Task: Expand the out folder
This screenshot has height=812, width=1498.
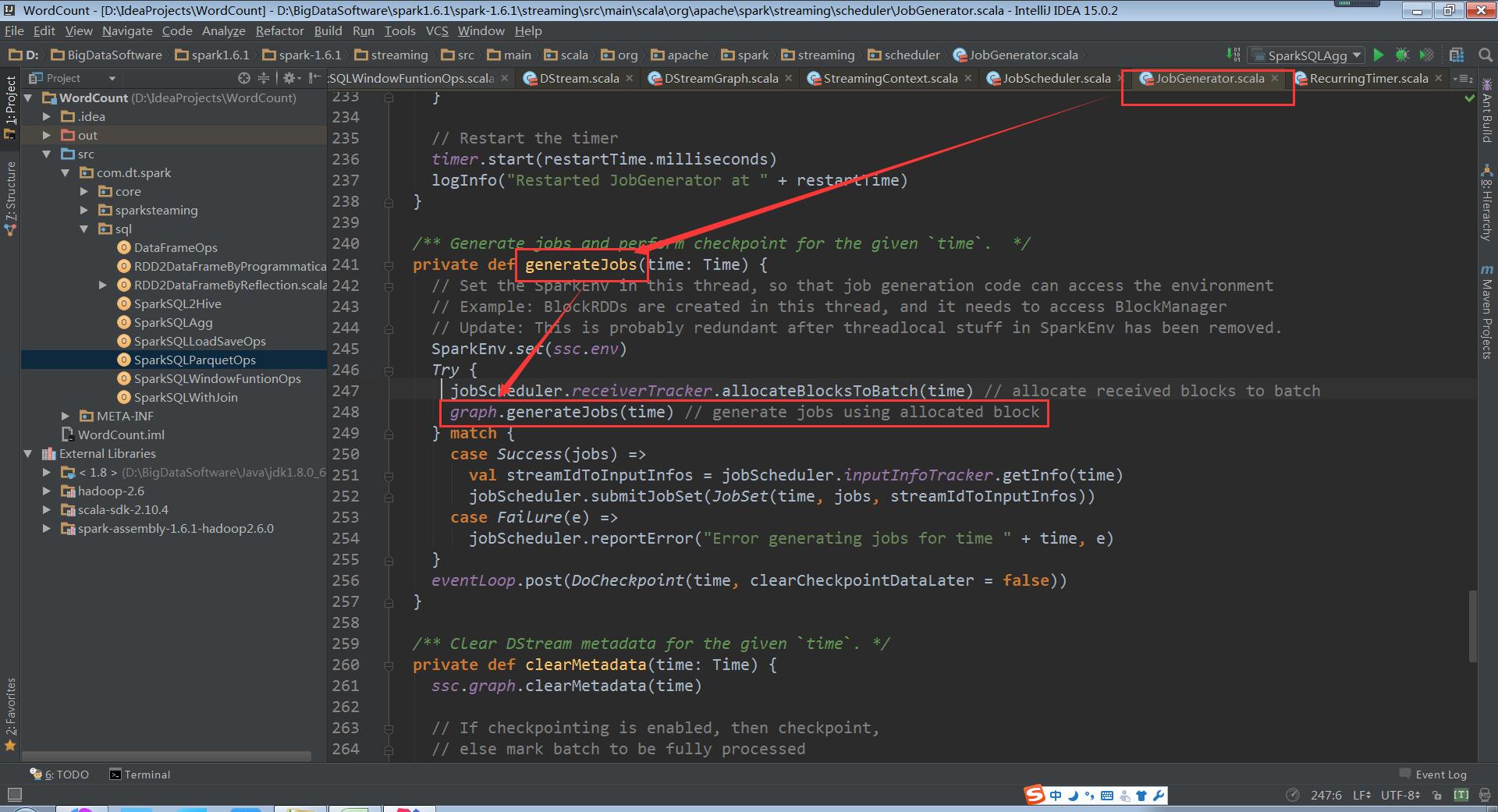Action: pos(47,135)
